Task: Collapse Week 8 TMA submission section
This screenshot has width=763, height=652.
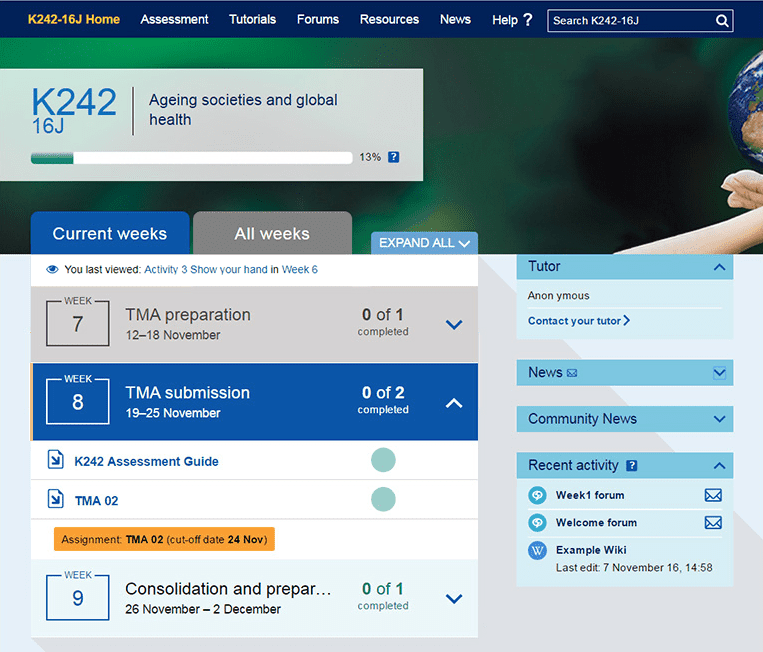Action: tap(453, 403)
